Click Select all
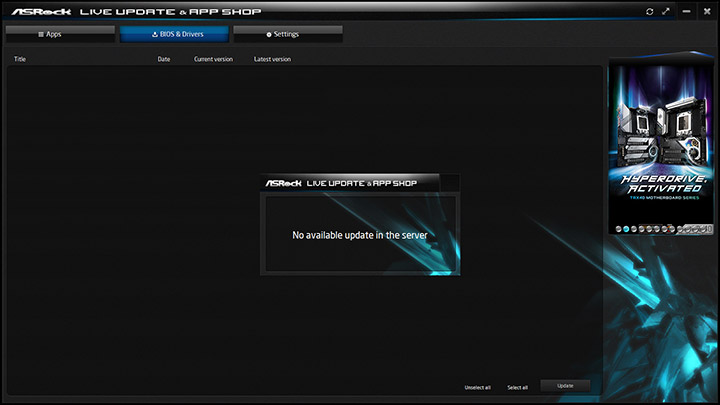 518,388
